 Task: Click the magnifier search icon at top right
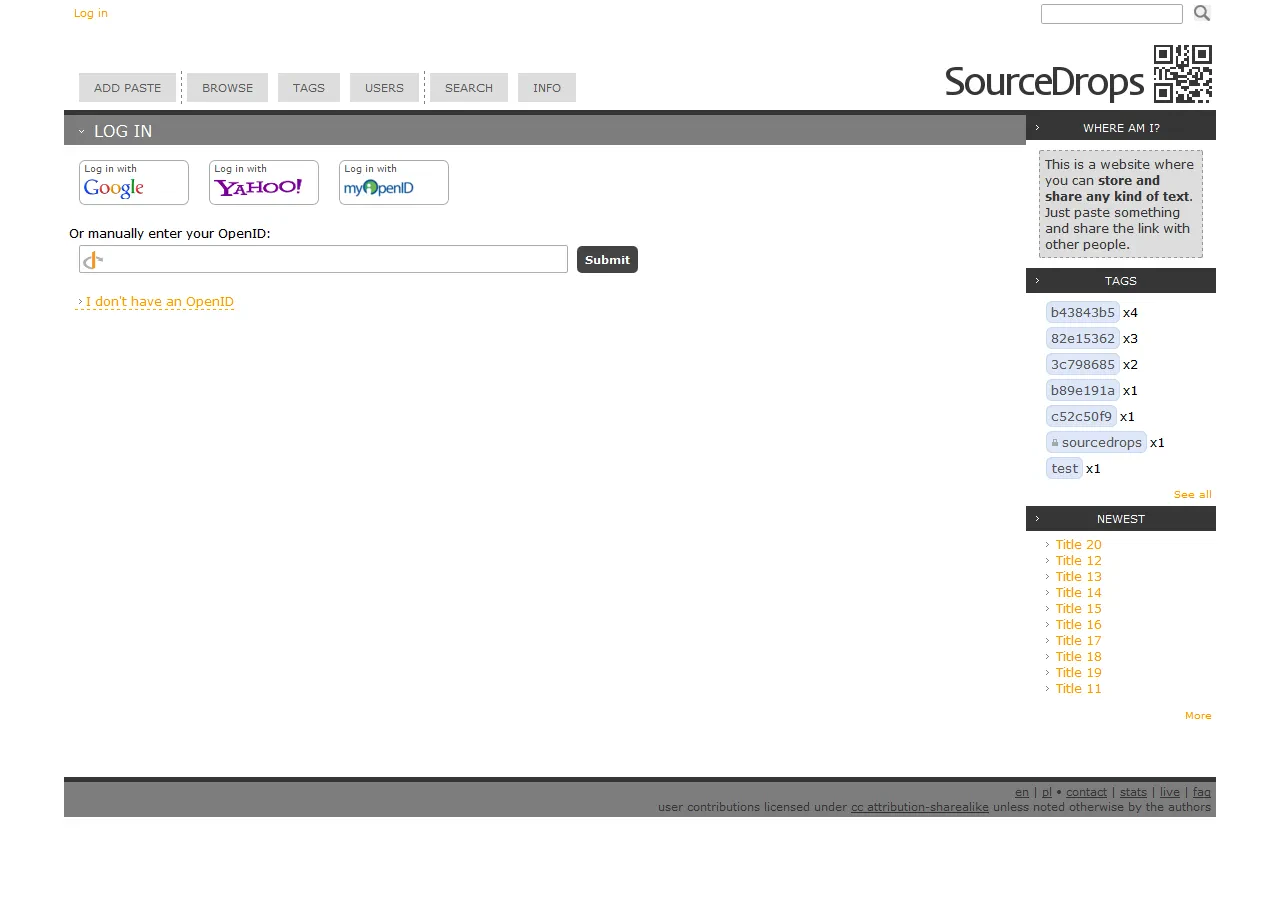coord(1202,13)
